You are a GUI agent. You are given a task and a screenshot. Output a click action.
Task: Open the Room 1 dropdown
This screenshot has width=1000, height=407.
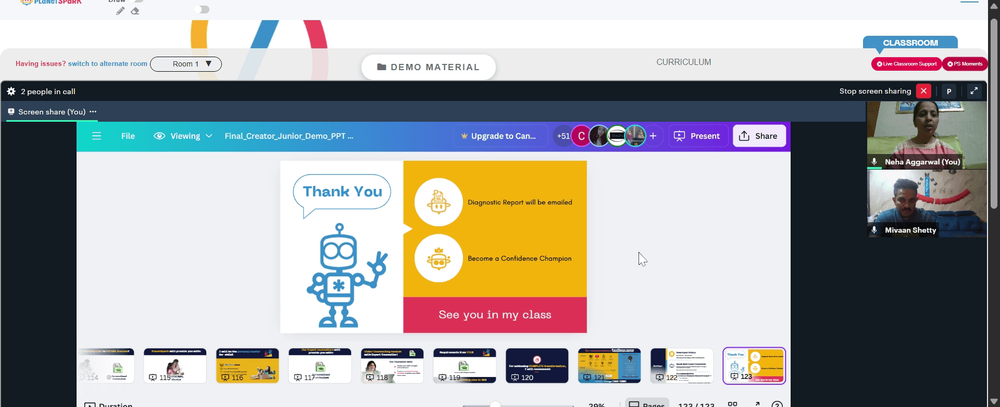(x=186, y=64)
